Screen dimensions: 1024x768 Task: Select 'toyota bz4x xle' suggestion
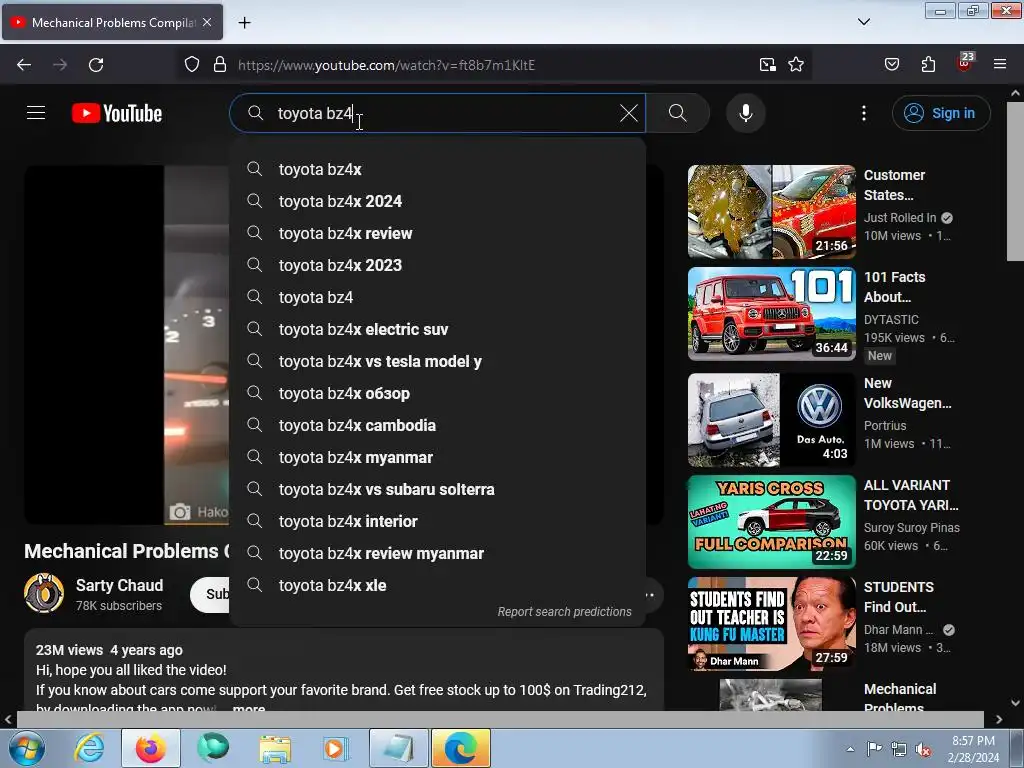point(438,585)
